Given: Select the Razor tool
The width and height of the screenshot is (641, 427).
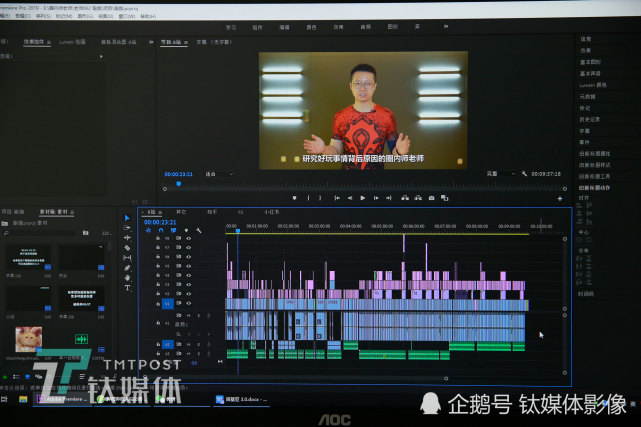Looking at the screenshot, I should [x=127, y=248].
